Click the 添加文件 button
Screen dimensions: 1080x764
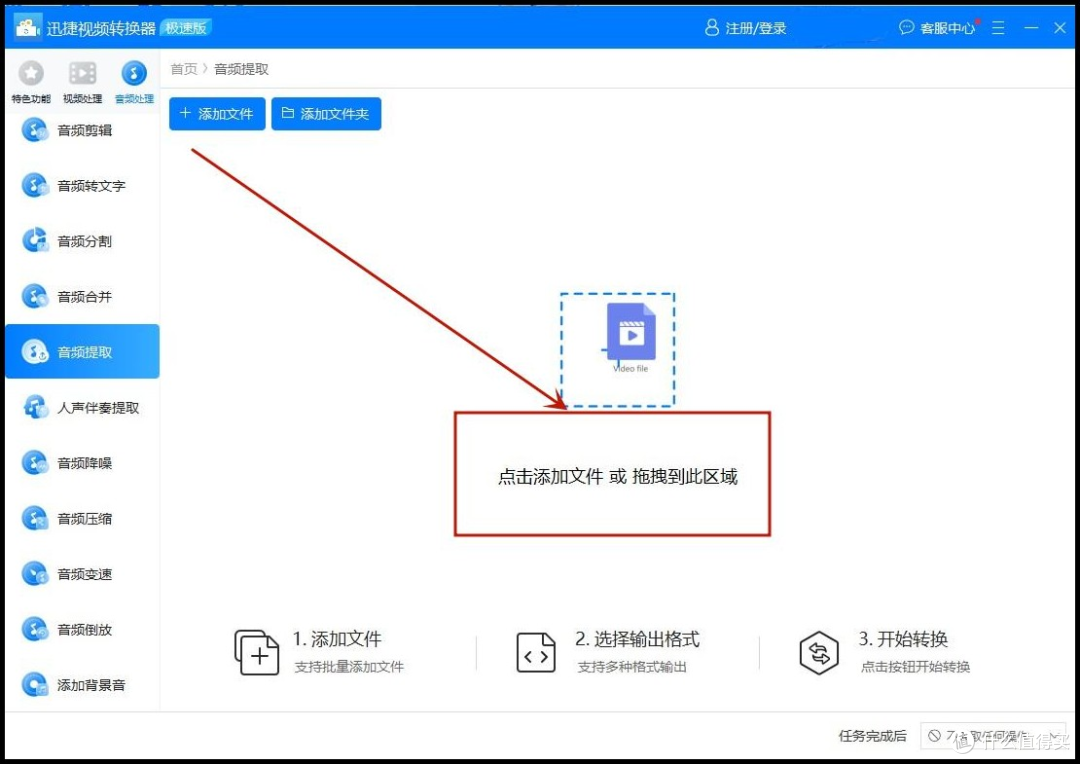[217, 114]
